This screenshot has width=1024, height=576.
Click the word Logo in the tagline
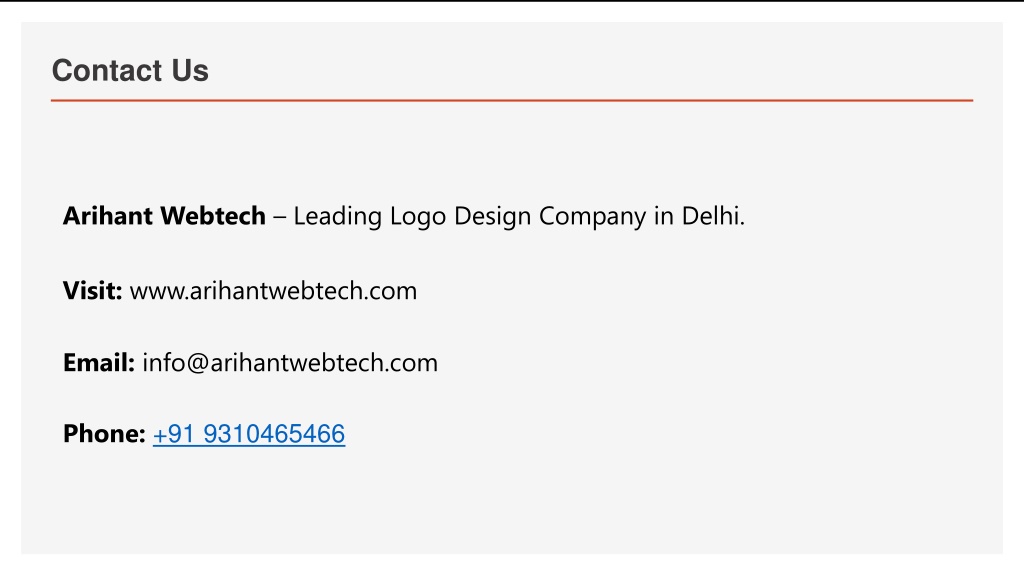418,217
